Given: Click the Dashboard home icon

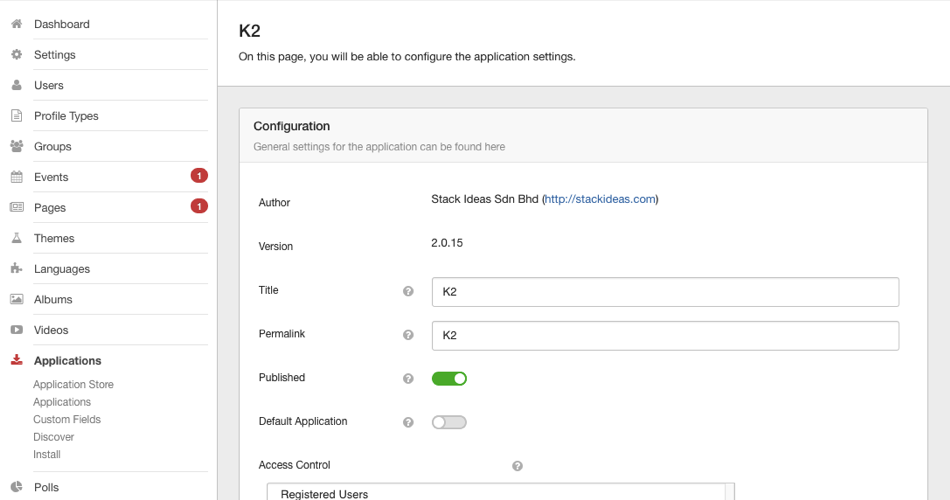Looking at the screenshot, I should 16,24.
